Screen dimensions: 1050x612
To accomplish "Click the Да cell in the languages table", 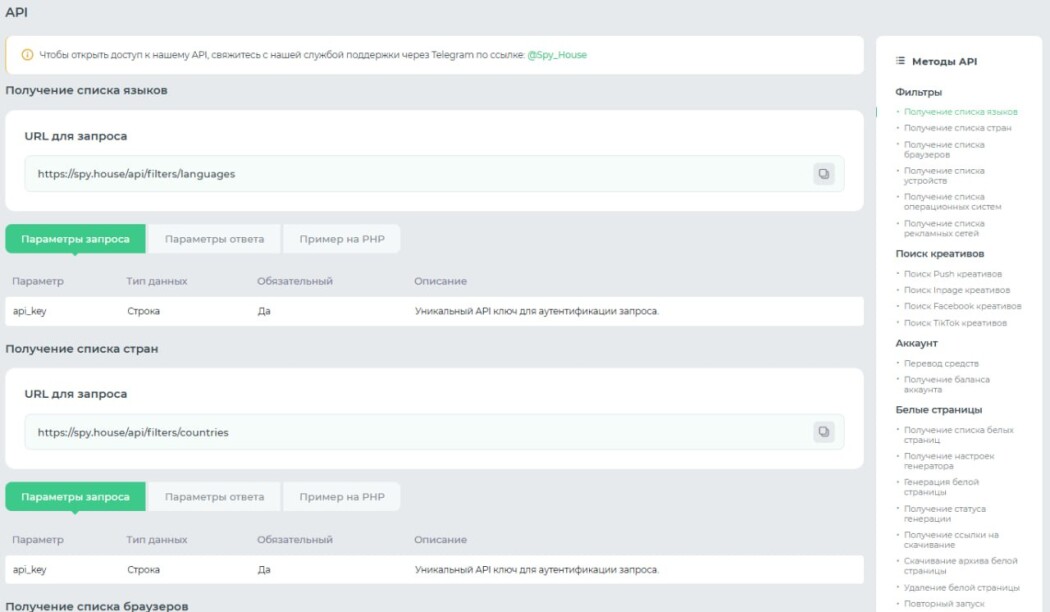I will (x=264, y=311).
